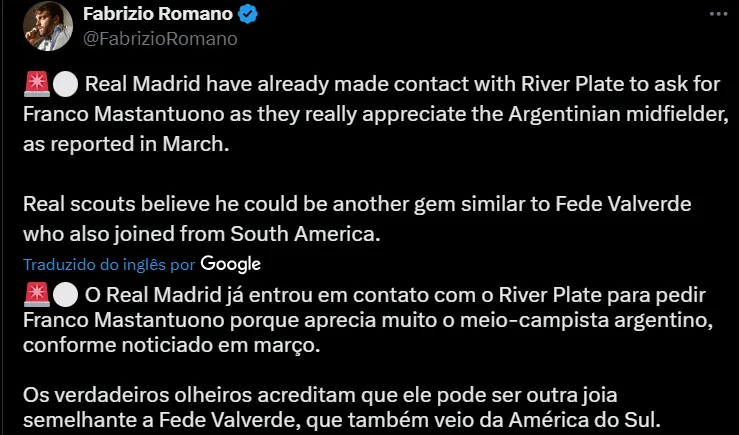Image resolution: width=739 pixels, height=435 pixels.
Task: Click the white circle emoji in English tweet
Action: pos(62,86)
